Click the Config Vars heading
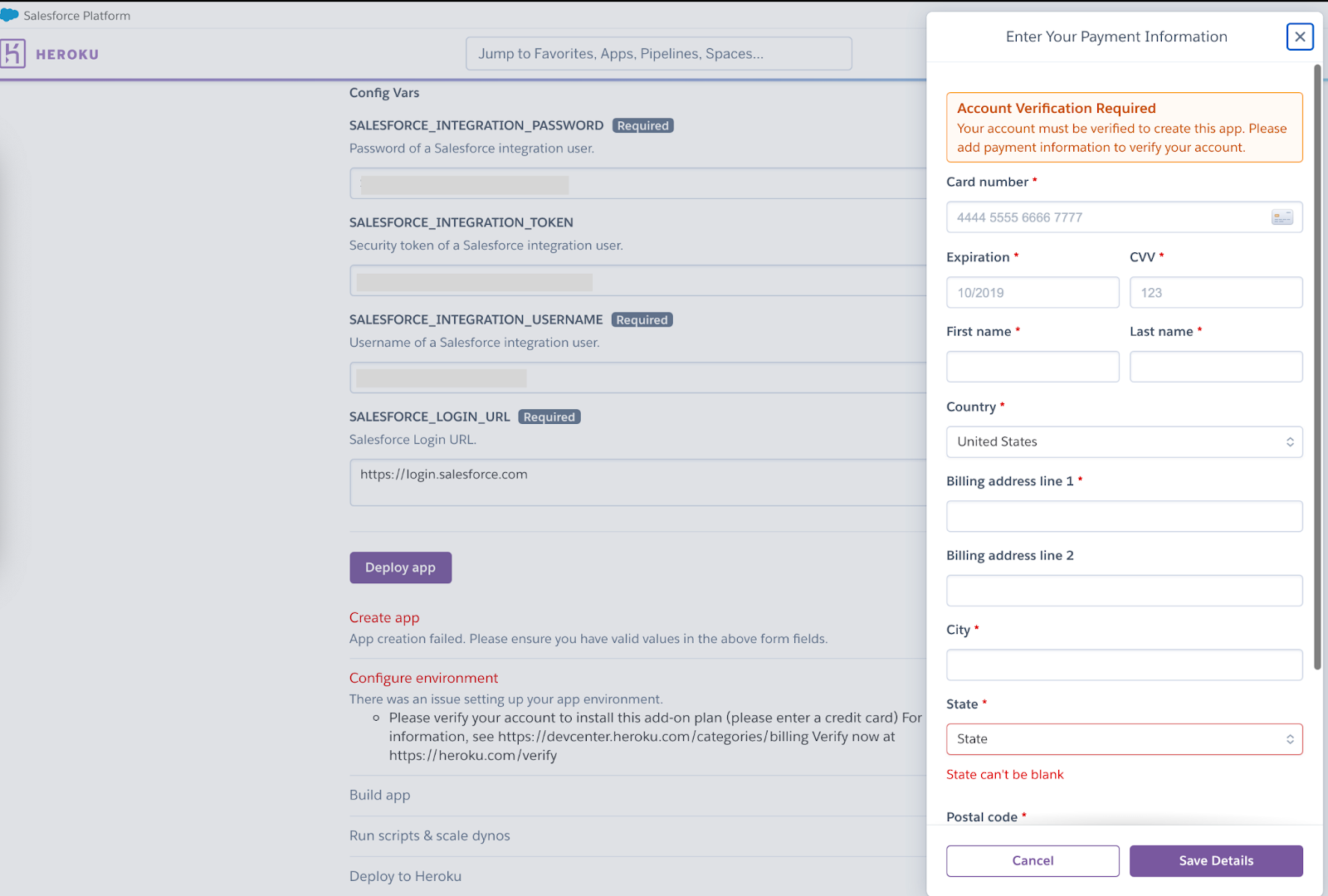 click(x=384, y=93)
